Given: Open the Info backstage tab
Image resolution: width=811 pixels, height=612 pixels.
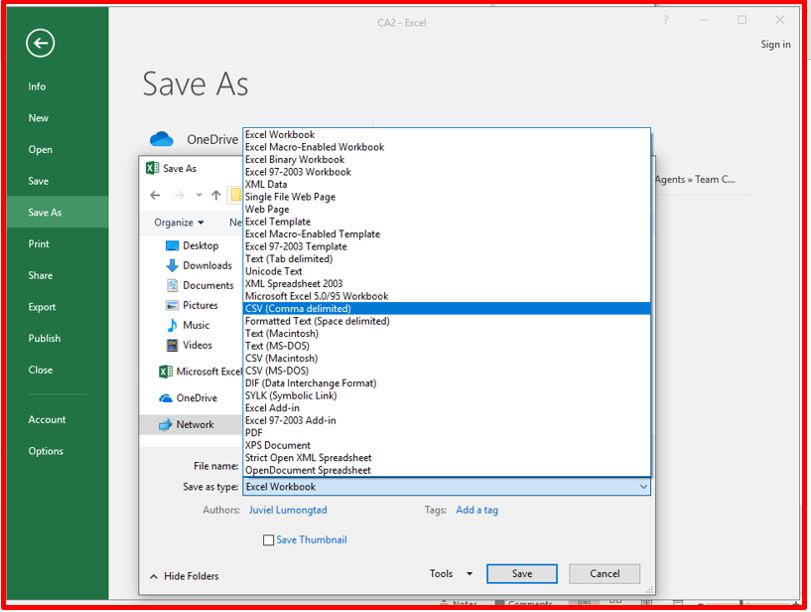Looking at the screenshot, I should [57, 86].
